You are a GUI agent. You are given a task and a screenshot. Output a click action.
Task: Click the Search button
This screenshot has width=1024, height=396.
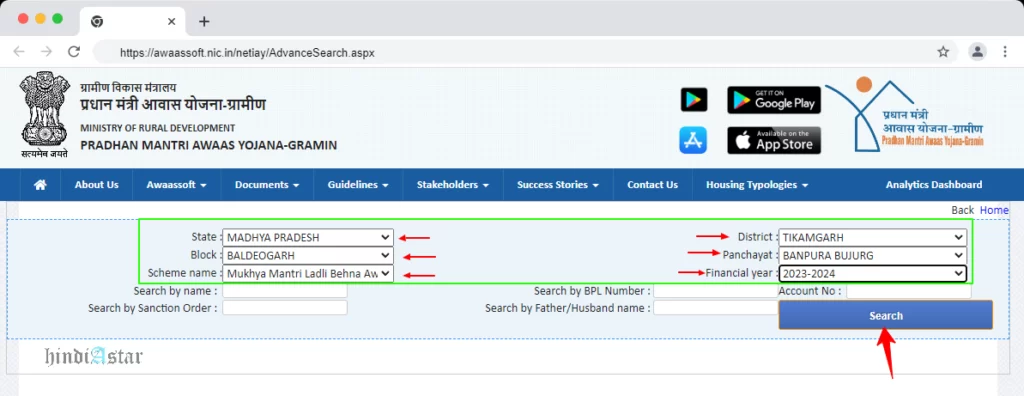pos(886,316)
